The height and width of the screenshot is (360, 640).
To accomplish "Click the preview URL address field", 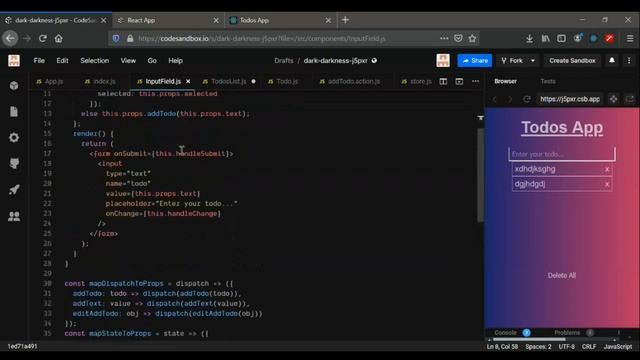I will 570,99.
